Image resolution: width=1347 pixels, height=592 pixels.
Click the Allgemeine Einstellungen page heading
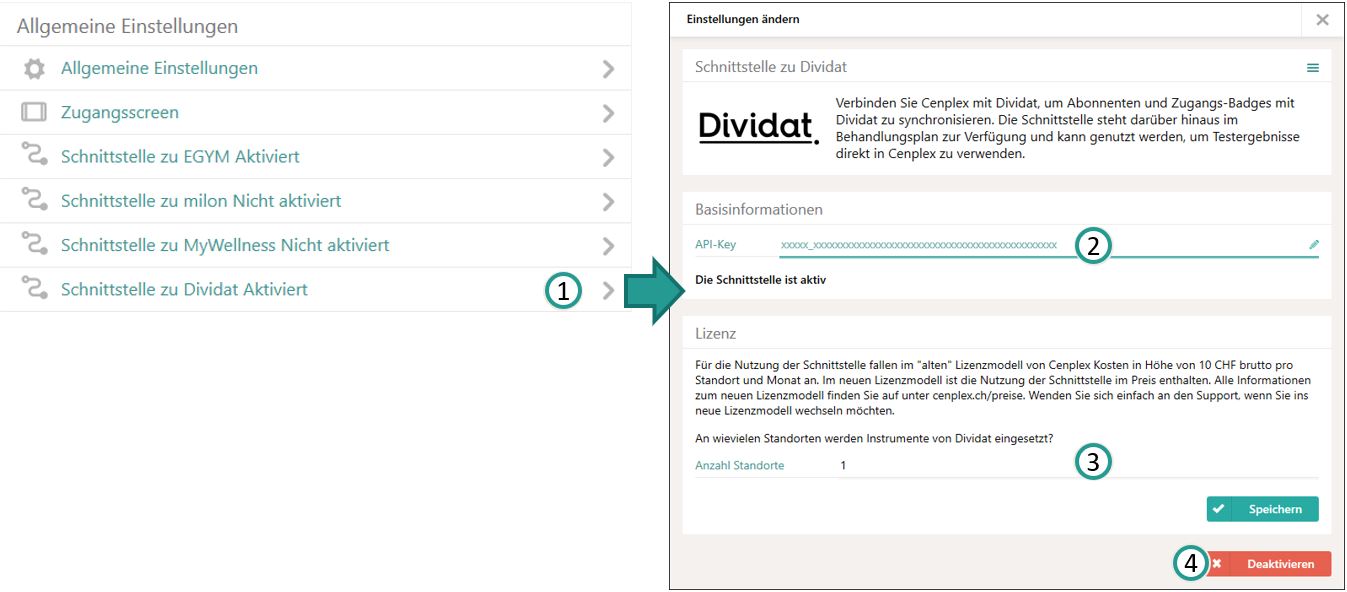pos(127,26)
